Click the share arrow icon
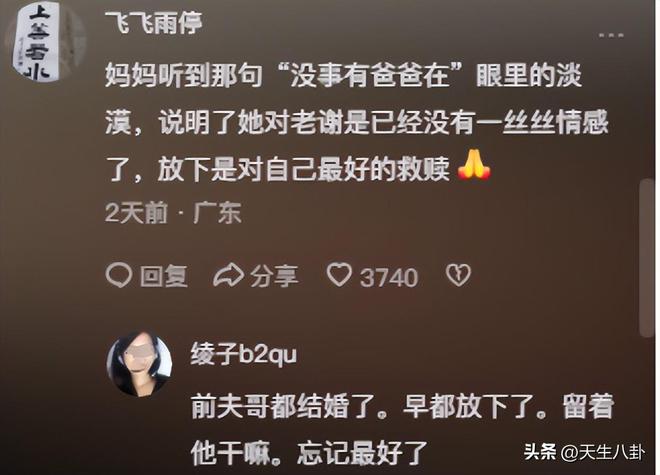This screenshot has width=660, height=475. [229, 276]
